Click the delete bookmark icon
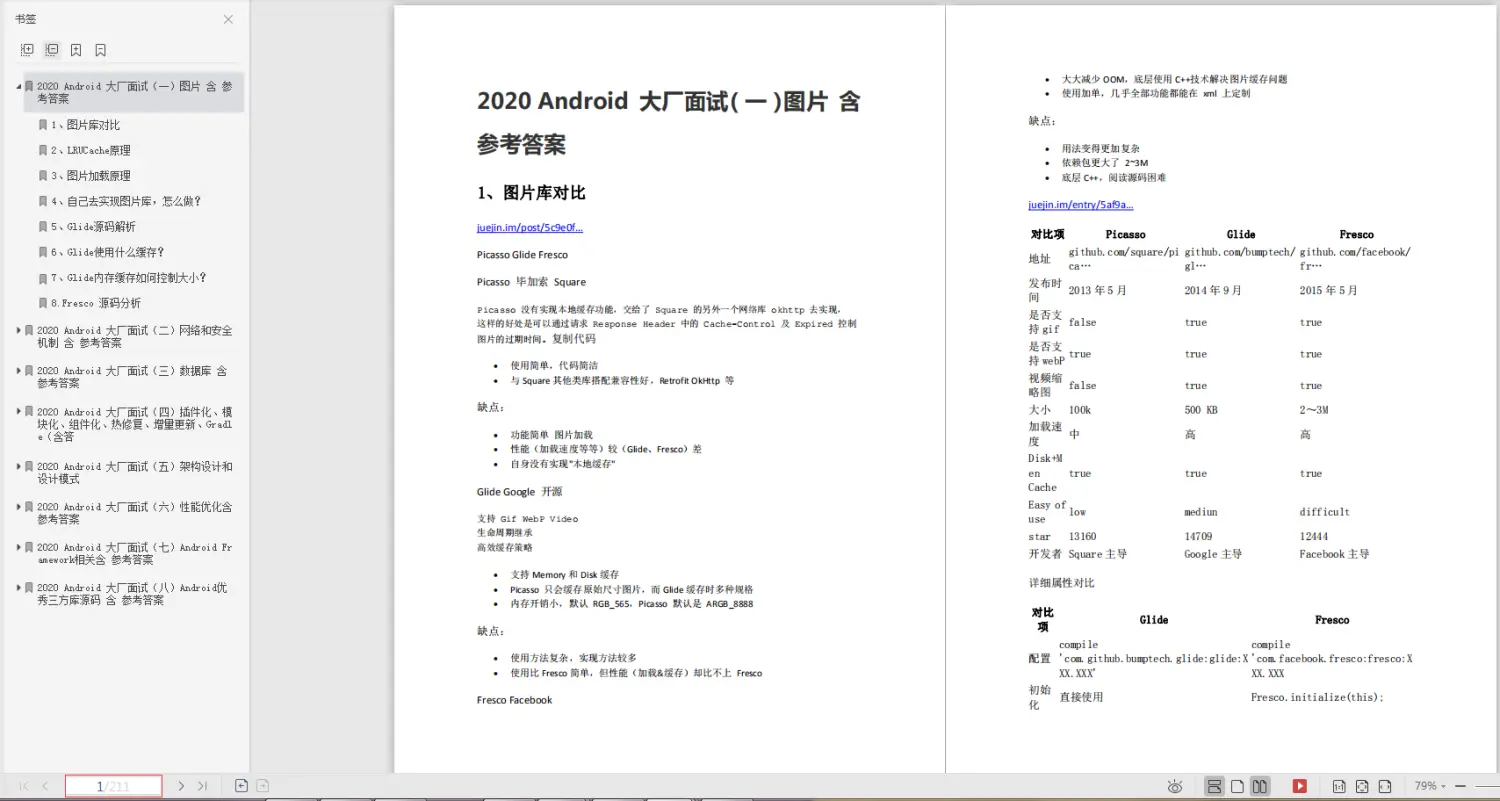 pyautogui.click(x=100, y=50)
